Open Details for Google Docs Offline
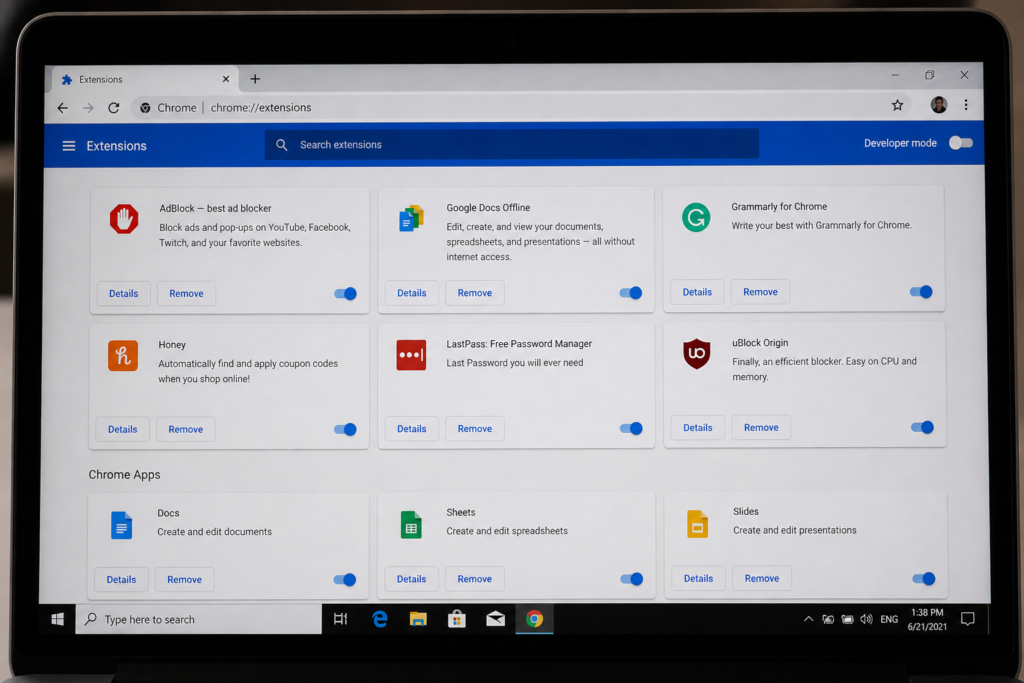The width and height of the screenshot is (1024, 683). pos(411,293)
